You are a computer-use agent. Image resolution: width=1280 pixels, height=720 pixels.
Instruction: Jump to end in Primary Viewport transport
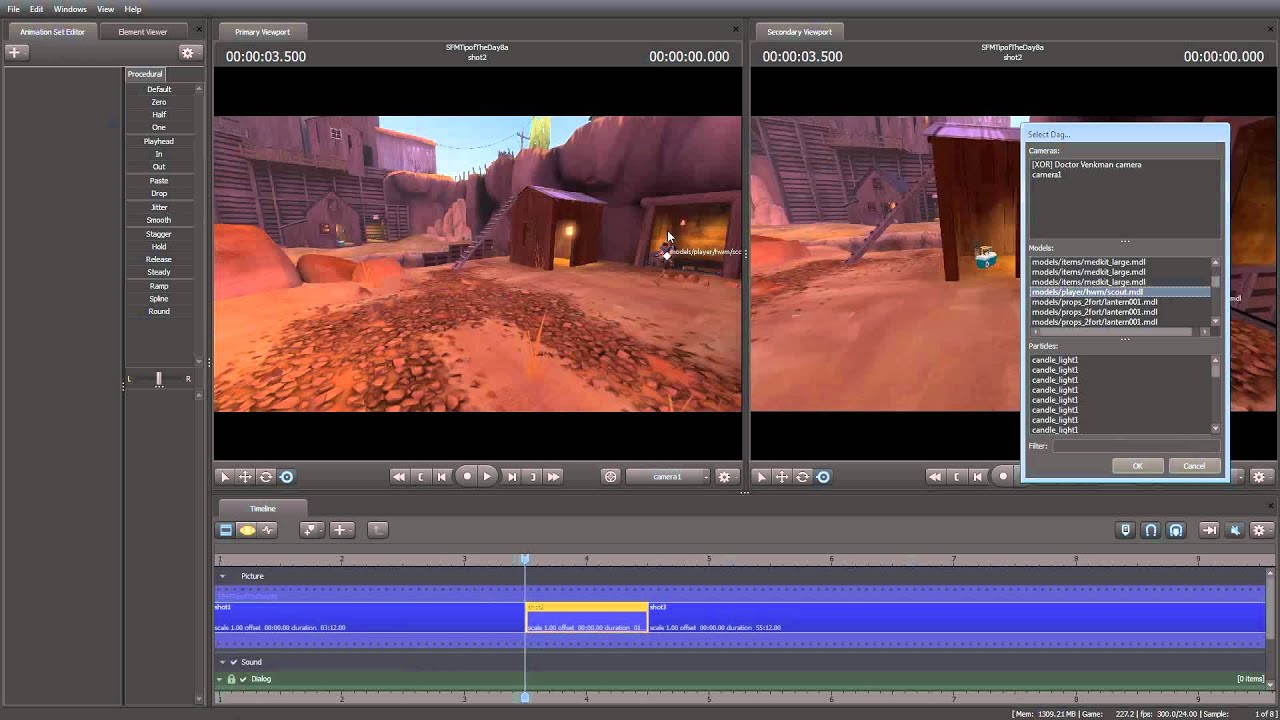553,477
